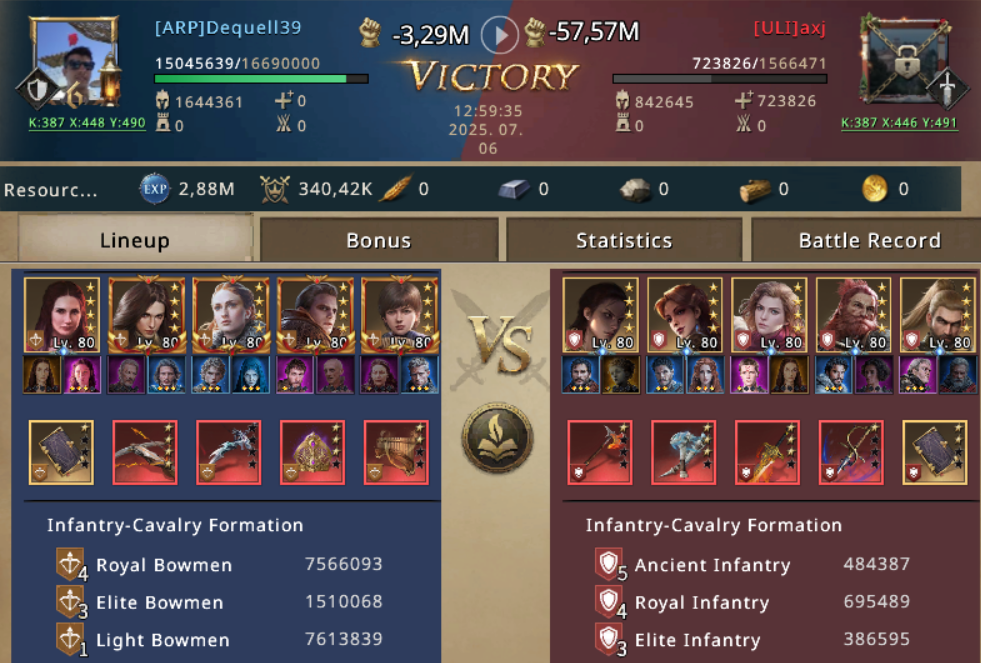Click the gold coin resource icon
This screenshot has height=663, width=981.
875,189
